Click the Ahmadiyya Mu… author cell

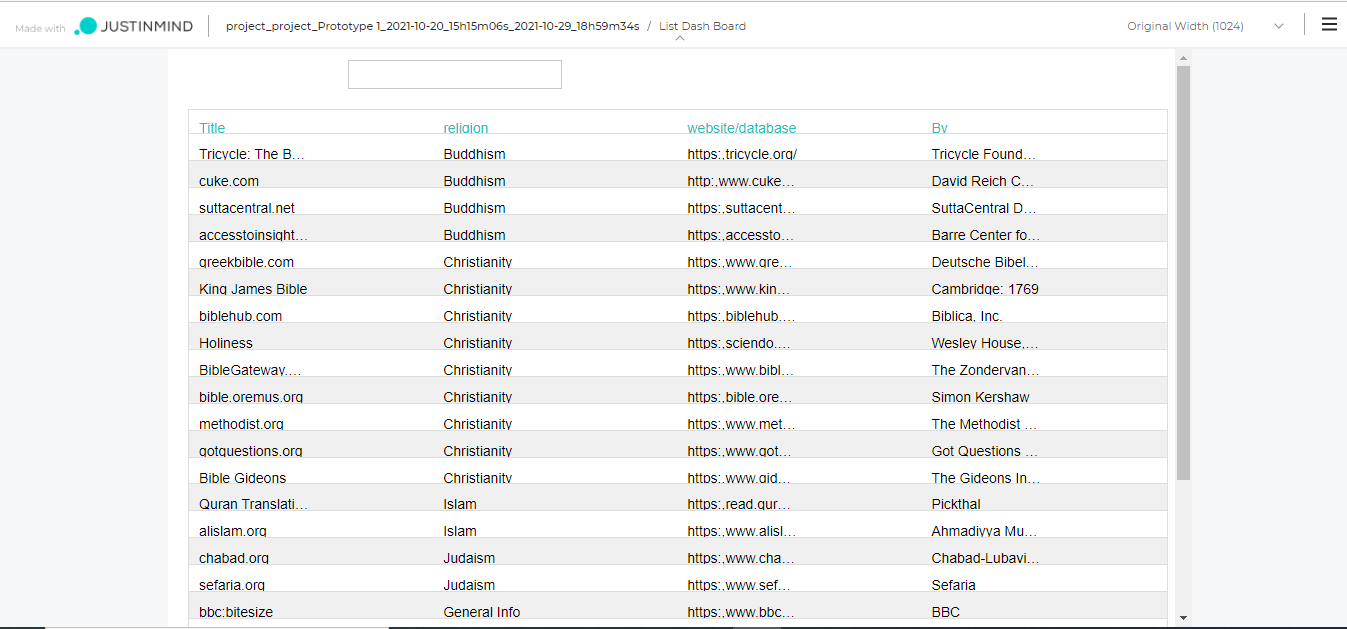[985, 531]
